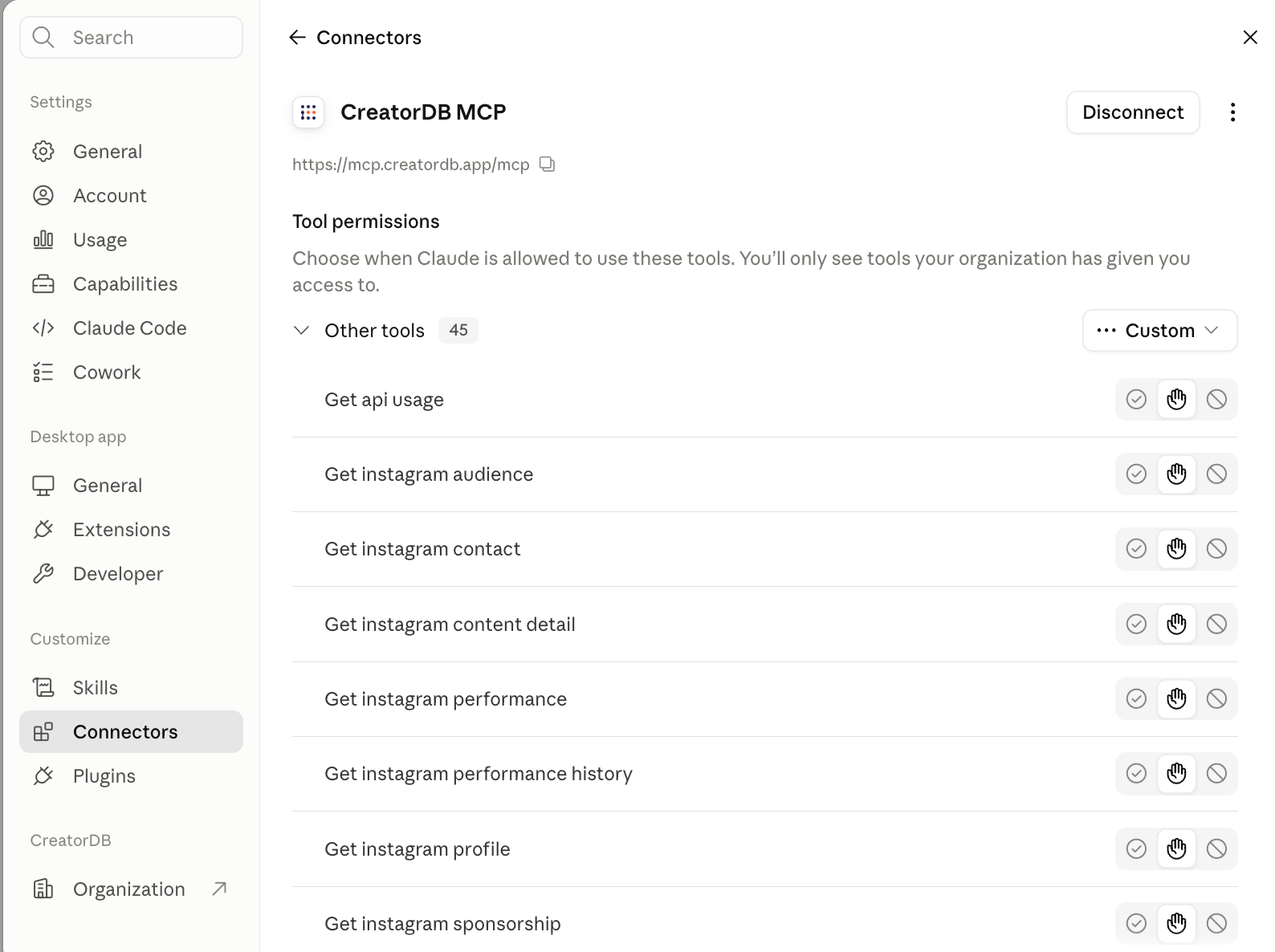Block Get instagram performance history tool
This screenshot has width=1275, height=952.
pyautogui.click(x=1216, y=774)
